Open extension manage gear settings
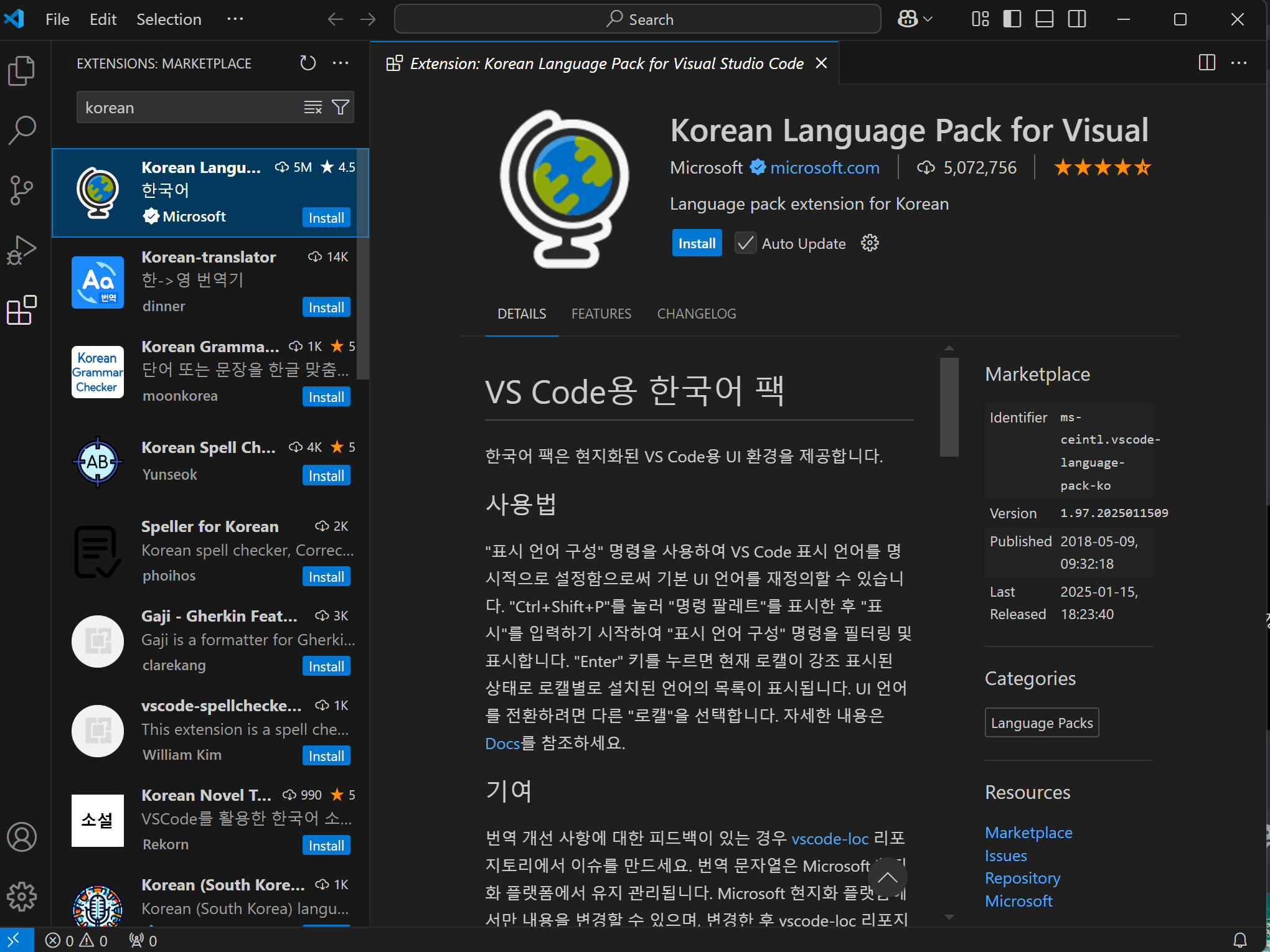This screenshot has width=1270, height=952. [x=870, y=243]
